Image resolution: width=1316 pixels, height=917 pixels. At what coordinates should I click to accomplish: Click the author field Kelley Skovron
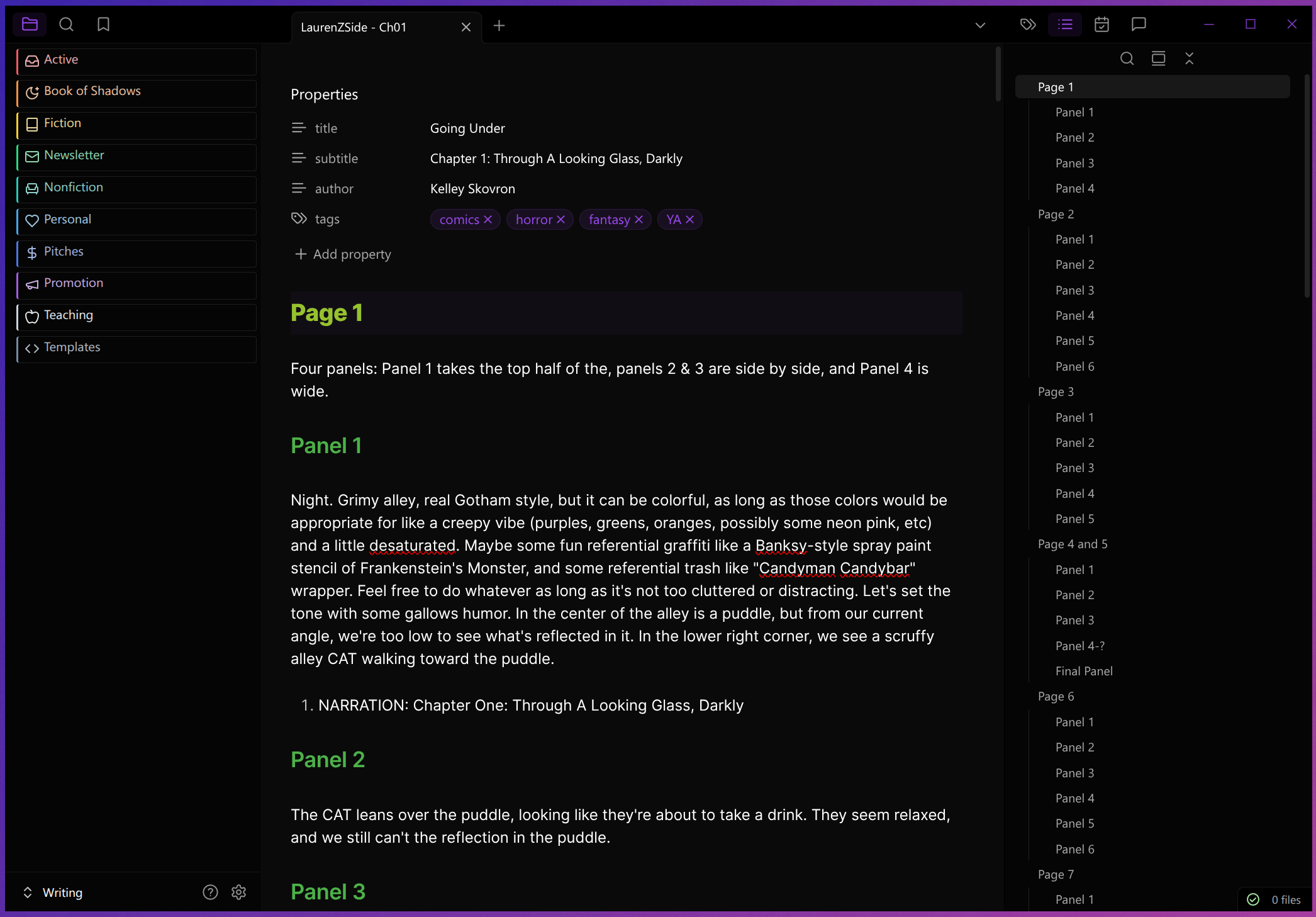[x=472, y=189]
